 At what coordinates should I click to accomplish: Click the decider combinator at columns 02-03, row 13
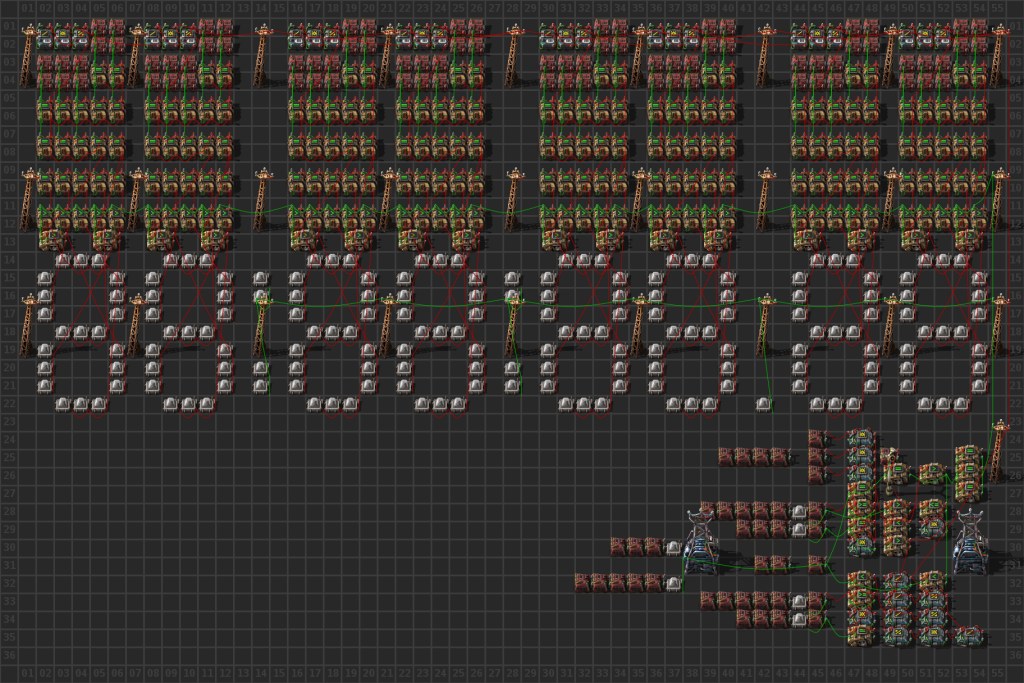pyautogui.click(x=53, y=241)
